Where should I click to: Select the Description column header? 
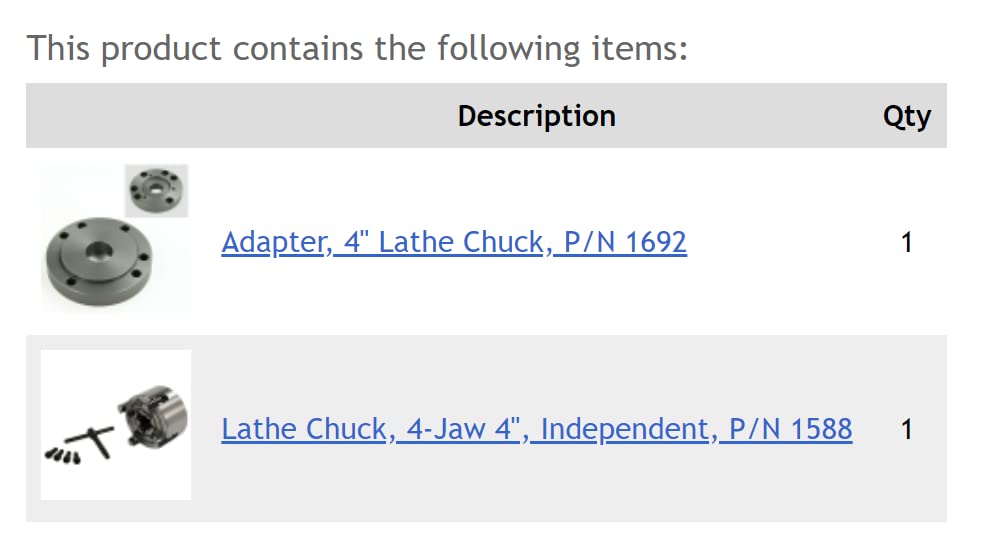click(x=536, y=116)
